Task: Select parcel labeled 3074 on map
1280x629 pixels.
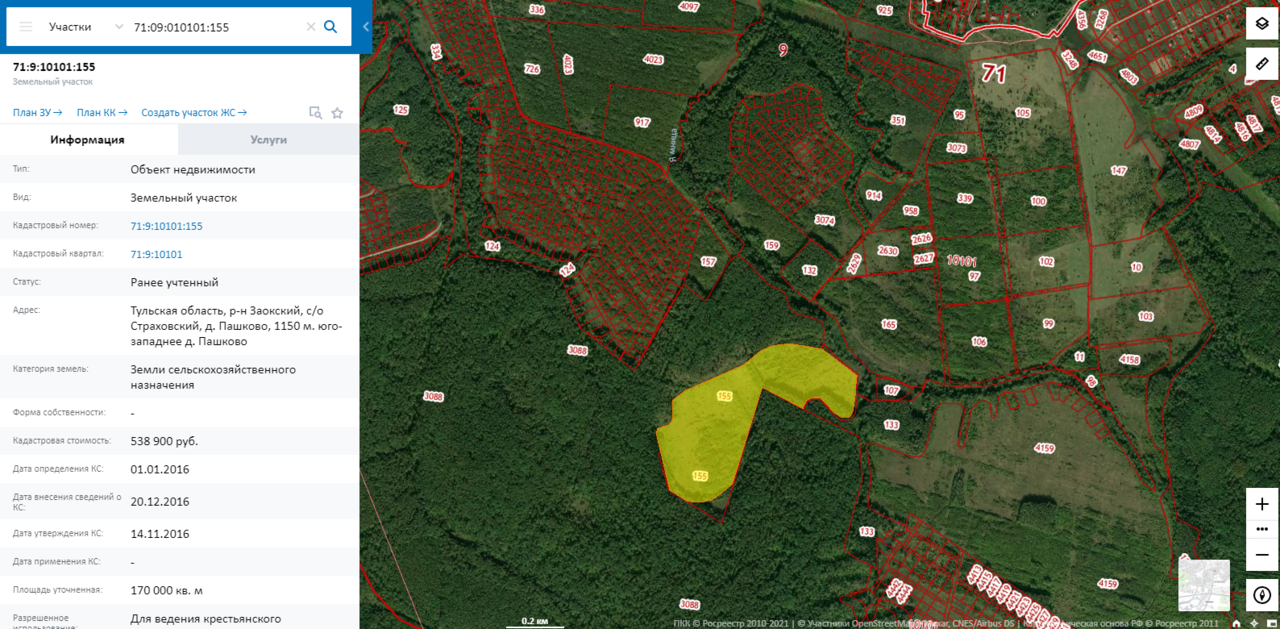Action: click(x=825, y=220)
